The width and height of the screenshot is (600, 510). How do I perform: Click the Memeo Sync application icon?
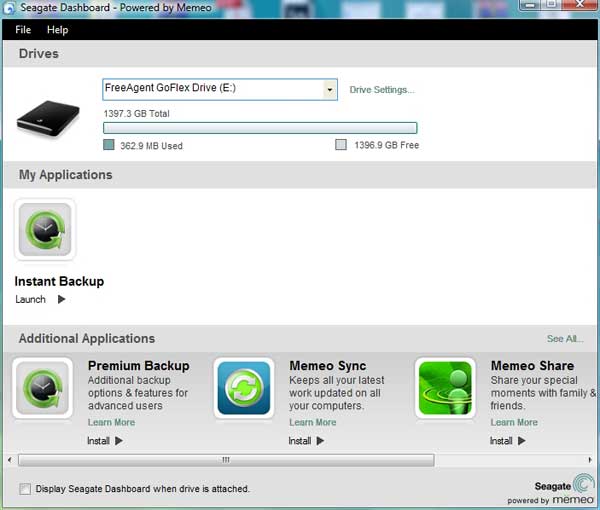coord(244,388)
